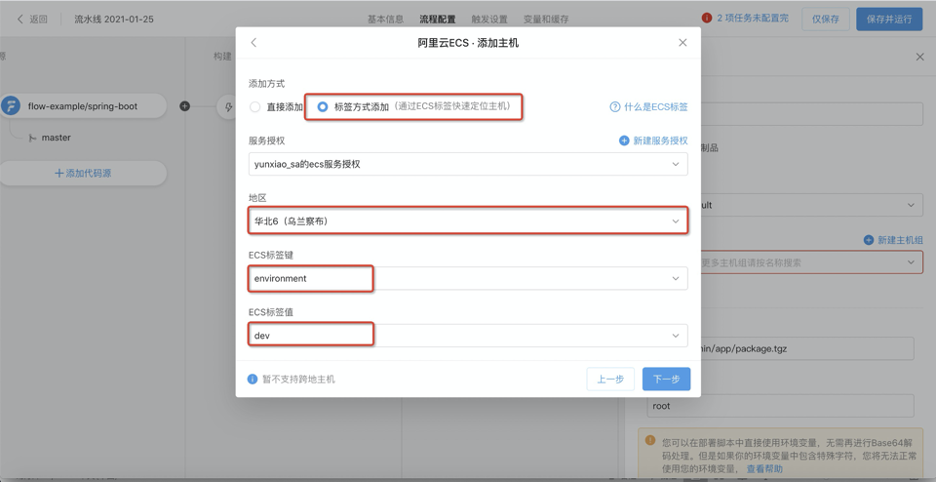Click question mark icon beside 什么是ECS标签
The height and width of the screenshot is (482, 936).
coord(615,107)
